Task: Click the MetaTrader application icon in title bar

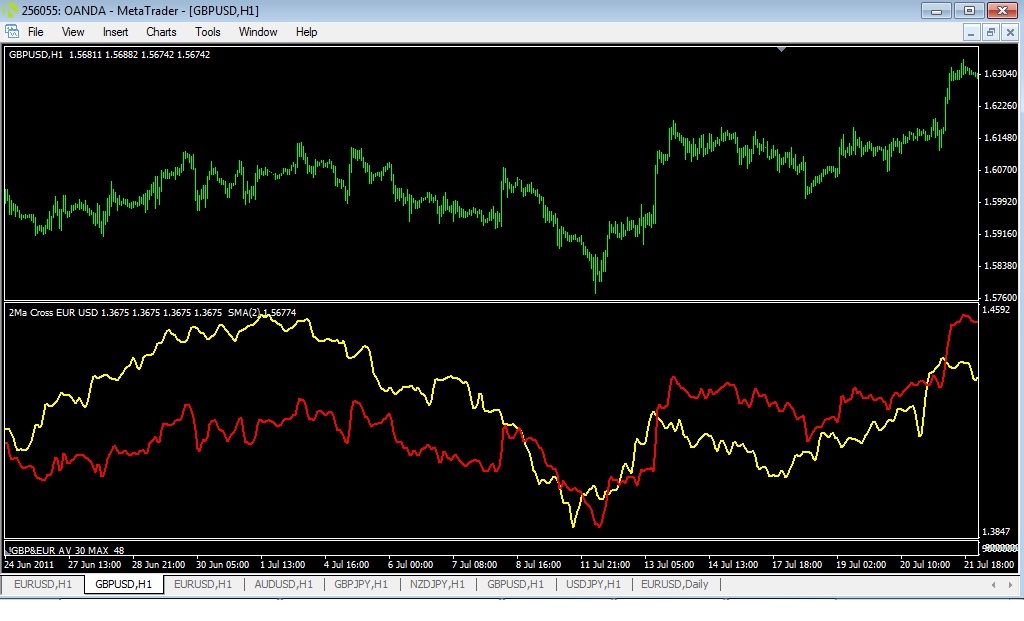Action: [x=9, y=10]
